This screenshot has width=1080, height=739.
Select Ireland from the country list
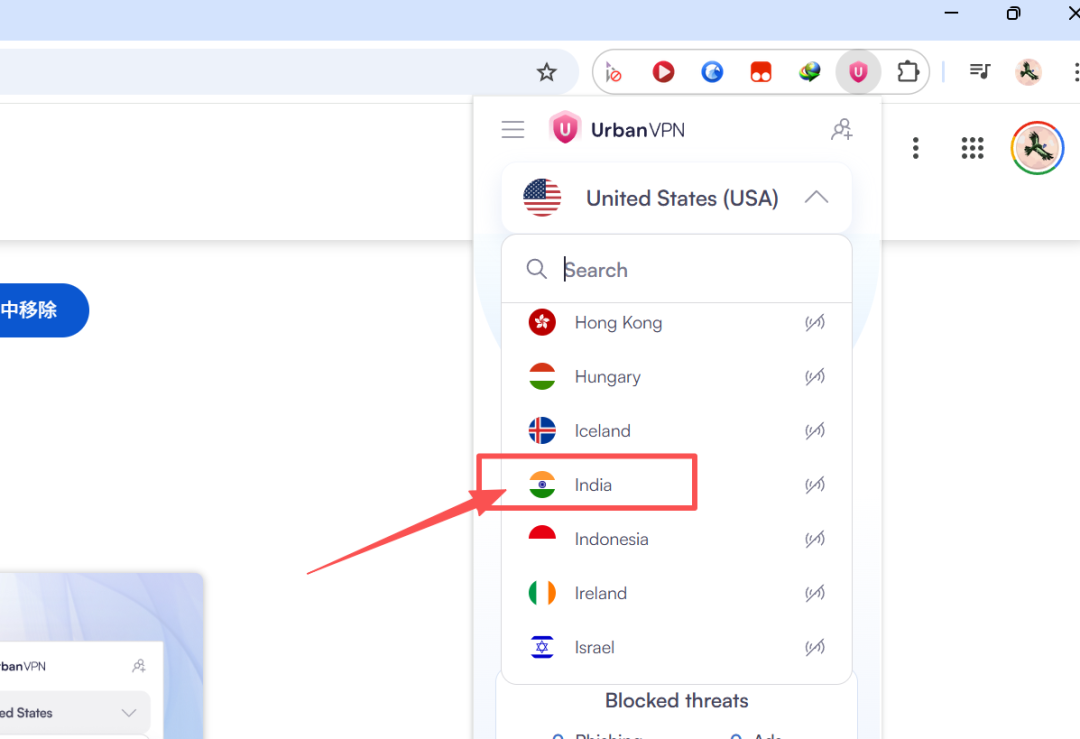[676, 593]
